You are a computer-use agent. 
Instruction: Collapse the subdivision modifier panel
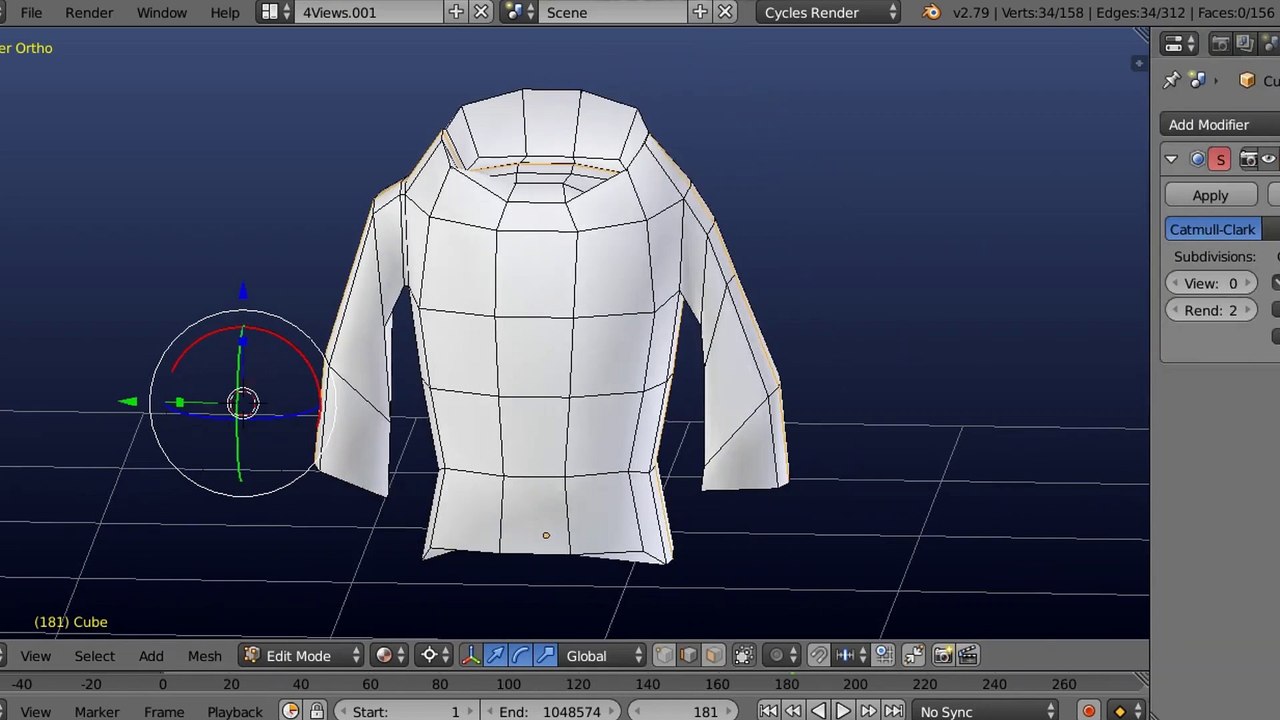point(1171,160)
